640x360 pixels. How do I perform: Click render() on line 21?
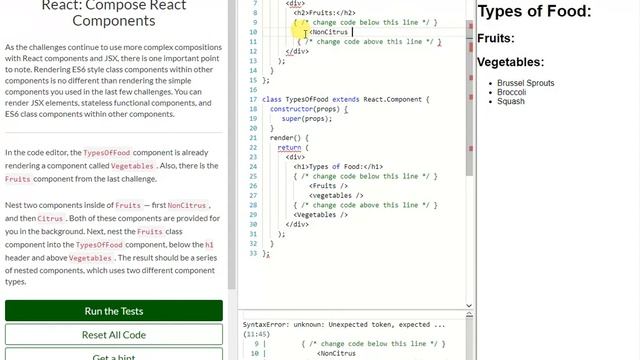tap(289, 138)
